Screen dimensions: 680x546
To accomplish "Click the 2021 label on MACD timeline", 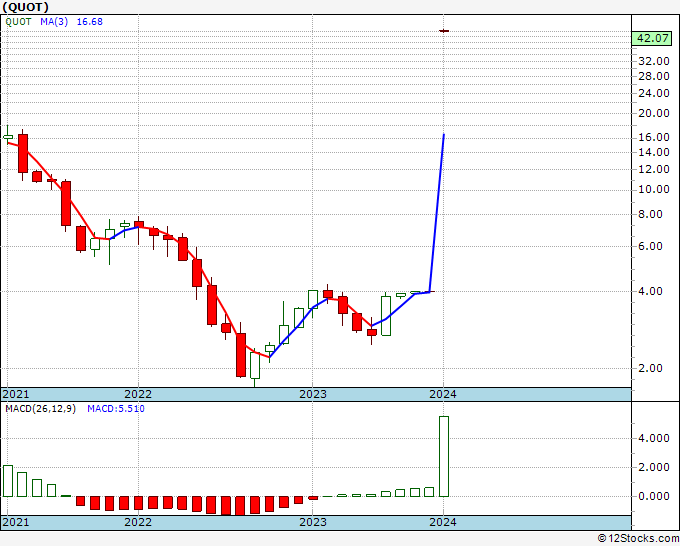I will 16,522.
